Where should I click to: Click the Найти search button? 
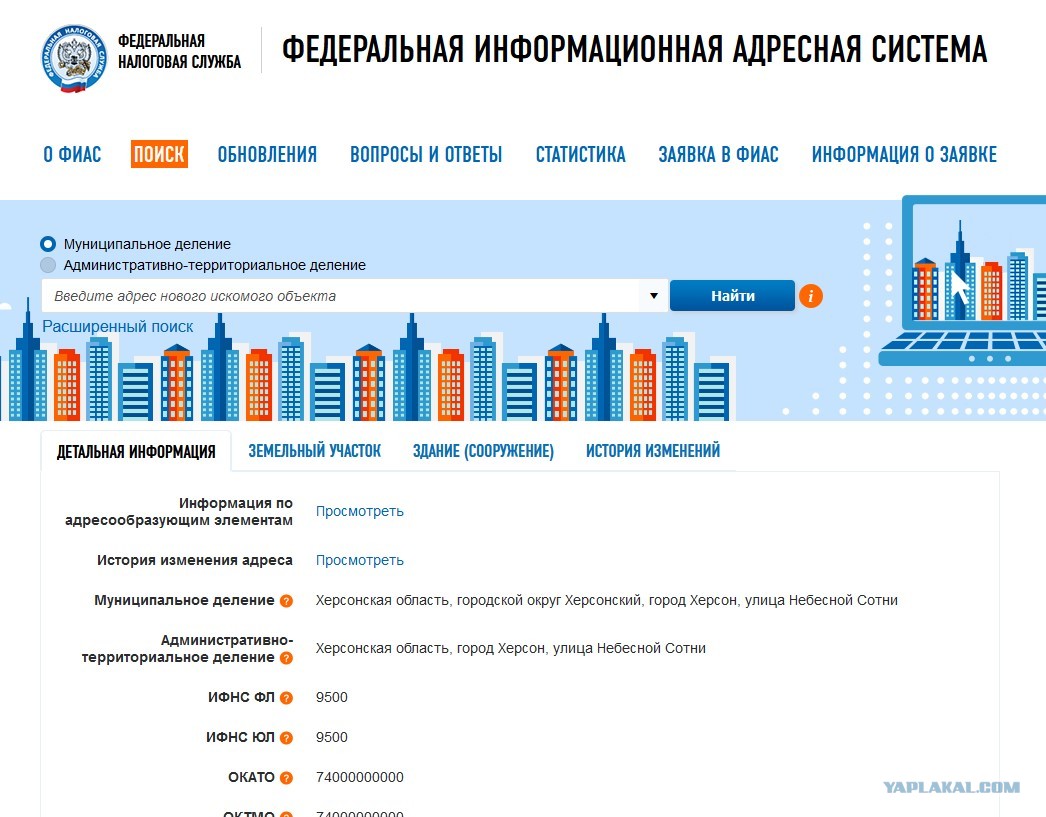tap(732, 295)
